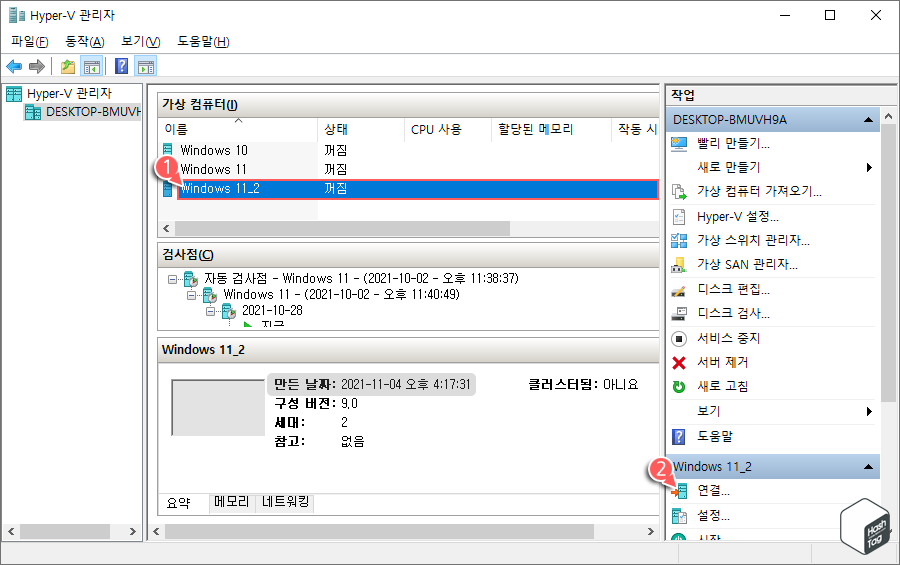Sort by the CPU 사용 column header
The width and height of the screenshot is (900, 565).
coord(448,130)
